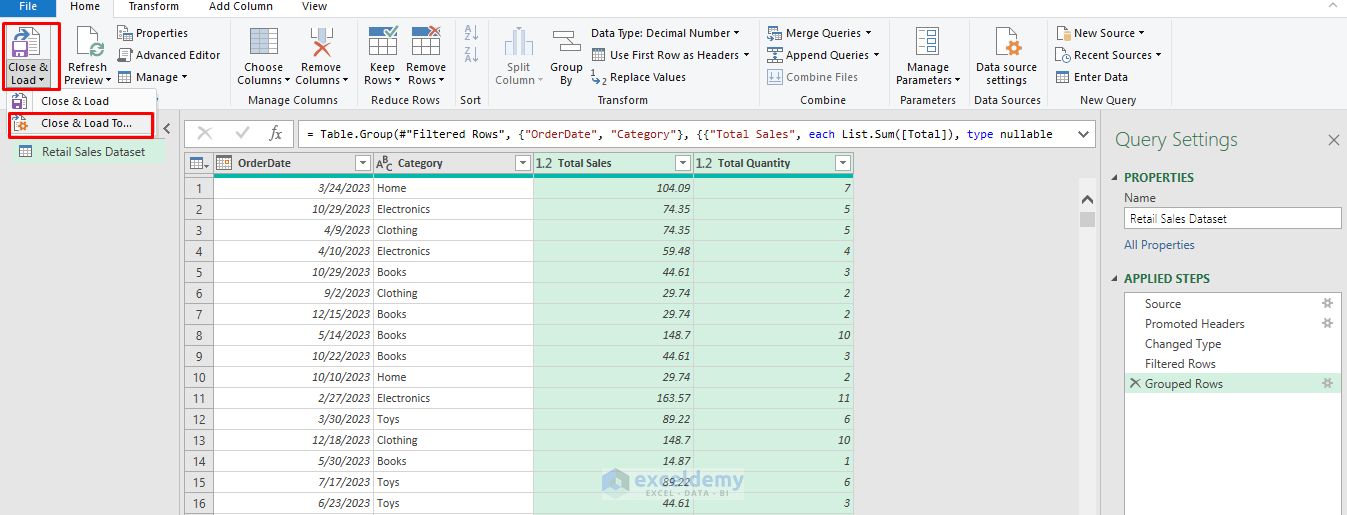Switch to the Transform tab
1347x515 pixels.
[x=153, y=7]
